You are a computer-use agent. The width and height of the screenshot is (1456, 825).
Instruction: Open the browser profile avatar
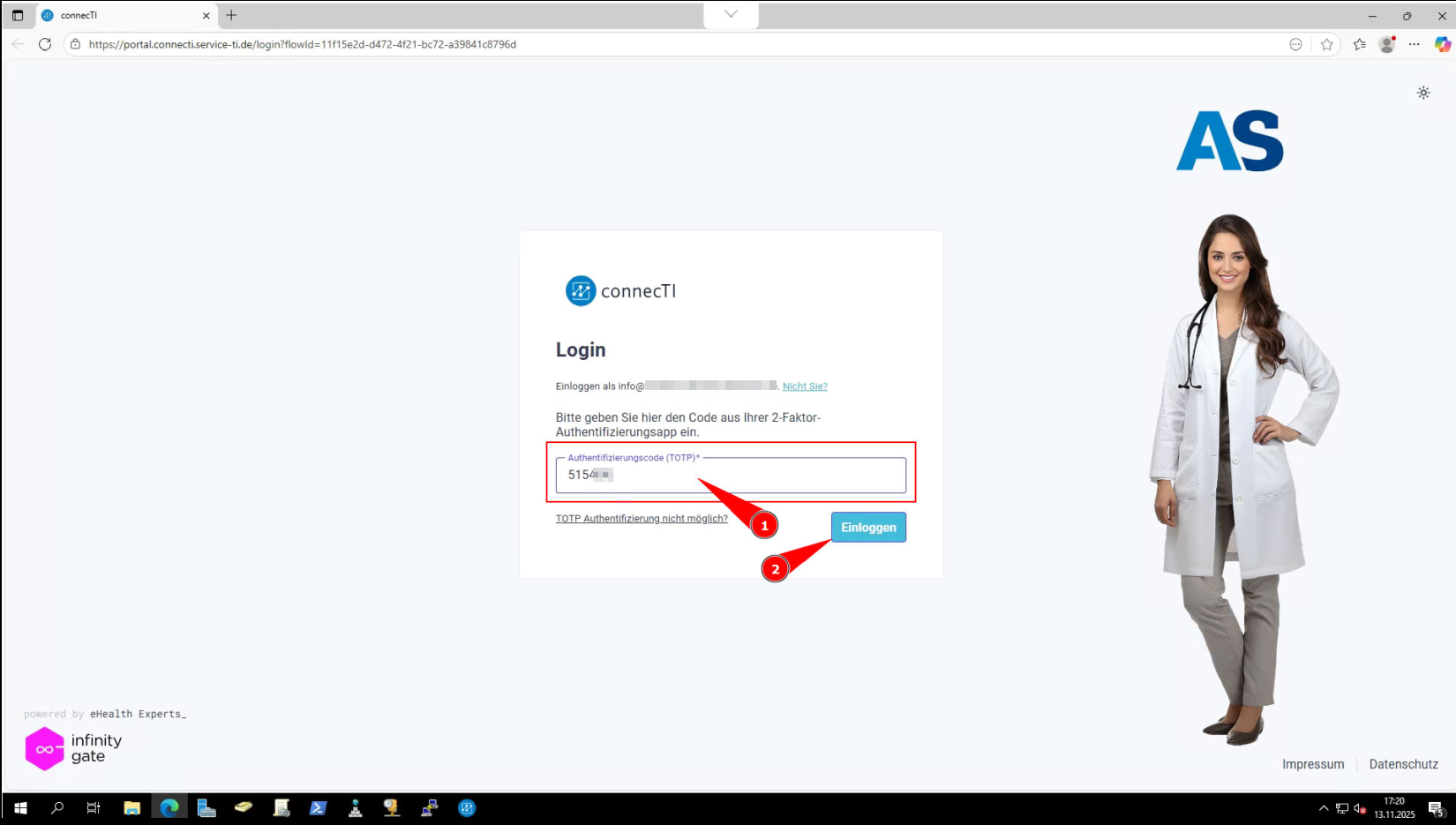pyautogui.click(x=1386, y=44)
